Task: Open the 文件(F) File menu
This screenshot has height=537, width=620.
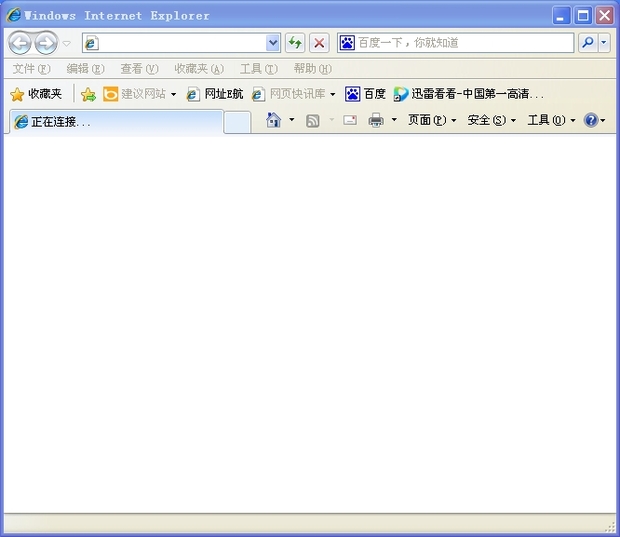Action: coord(31,69)
